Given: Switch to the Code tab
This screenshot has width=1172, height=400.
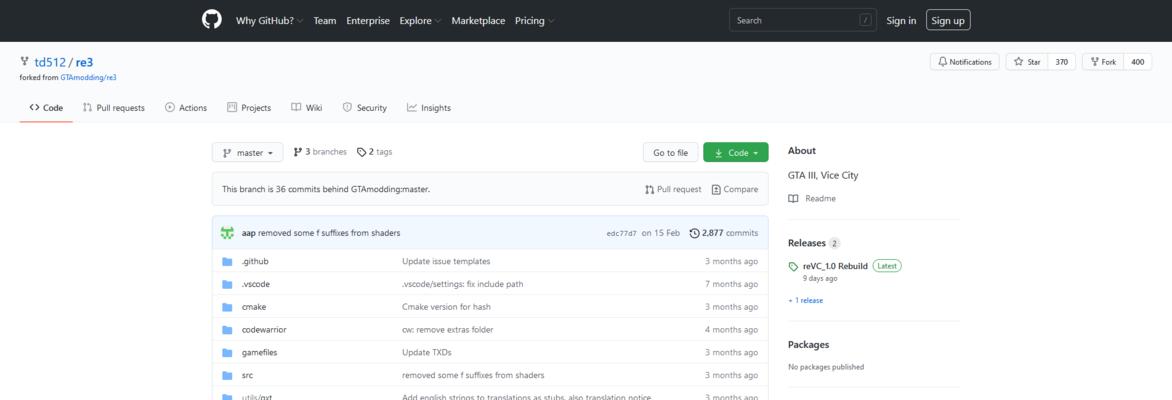Looking at the screenshot, I should pos(46,108).
